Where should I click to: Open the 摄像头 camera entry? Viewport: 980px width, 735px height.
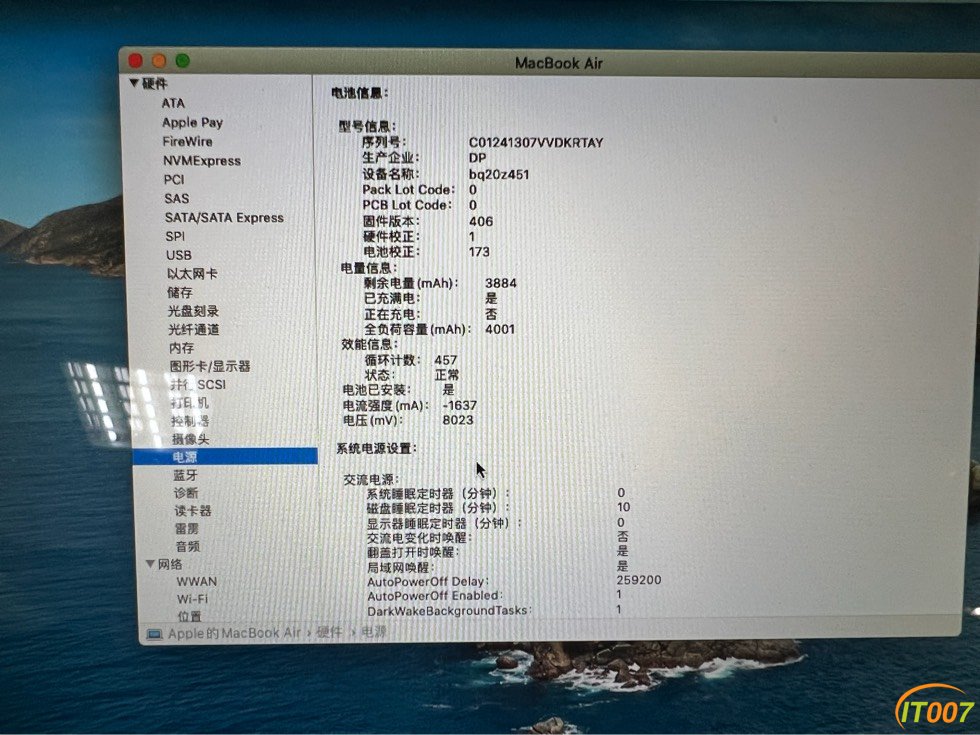[191, 439]
